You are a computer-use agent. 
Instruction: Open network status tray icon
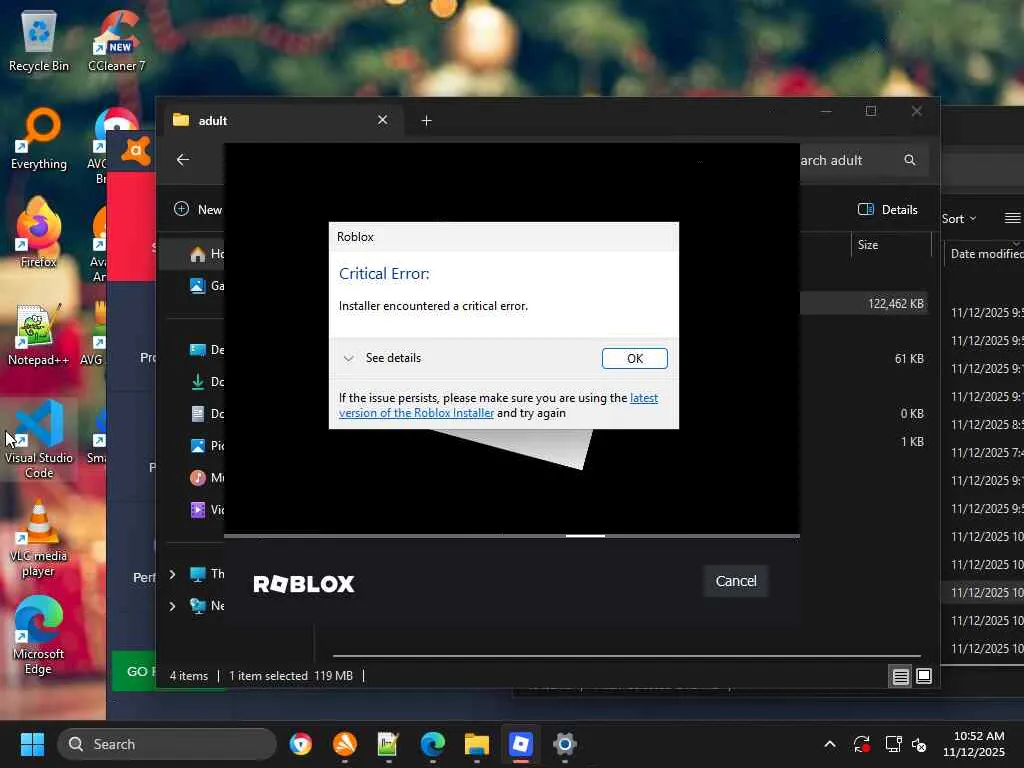tap(893, 744)
